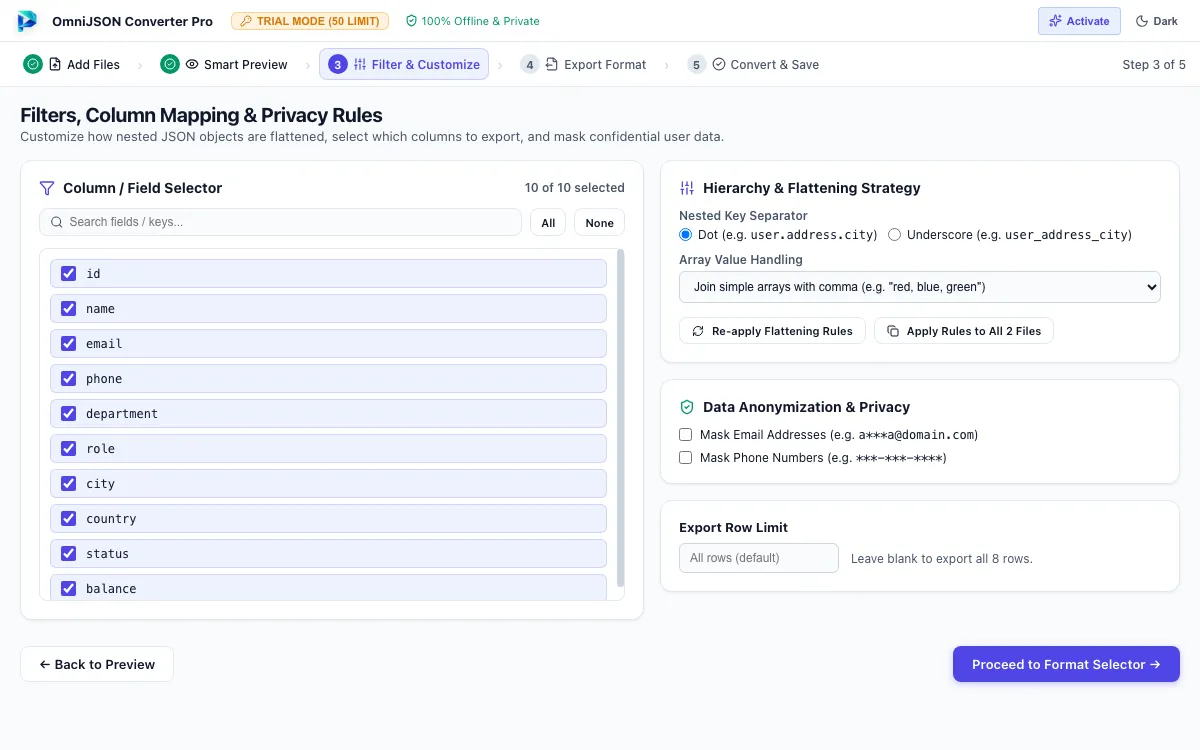Uncheck the phone field checkbox
The width and height of the screenshot is (1200, 750).
coord(69,378)
